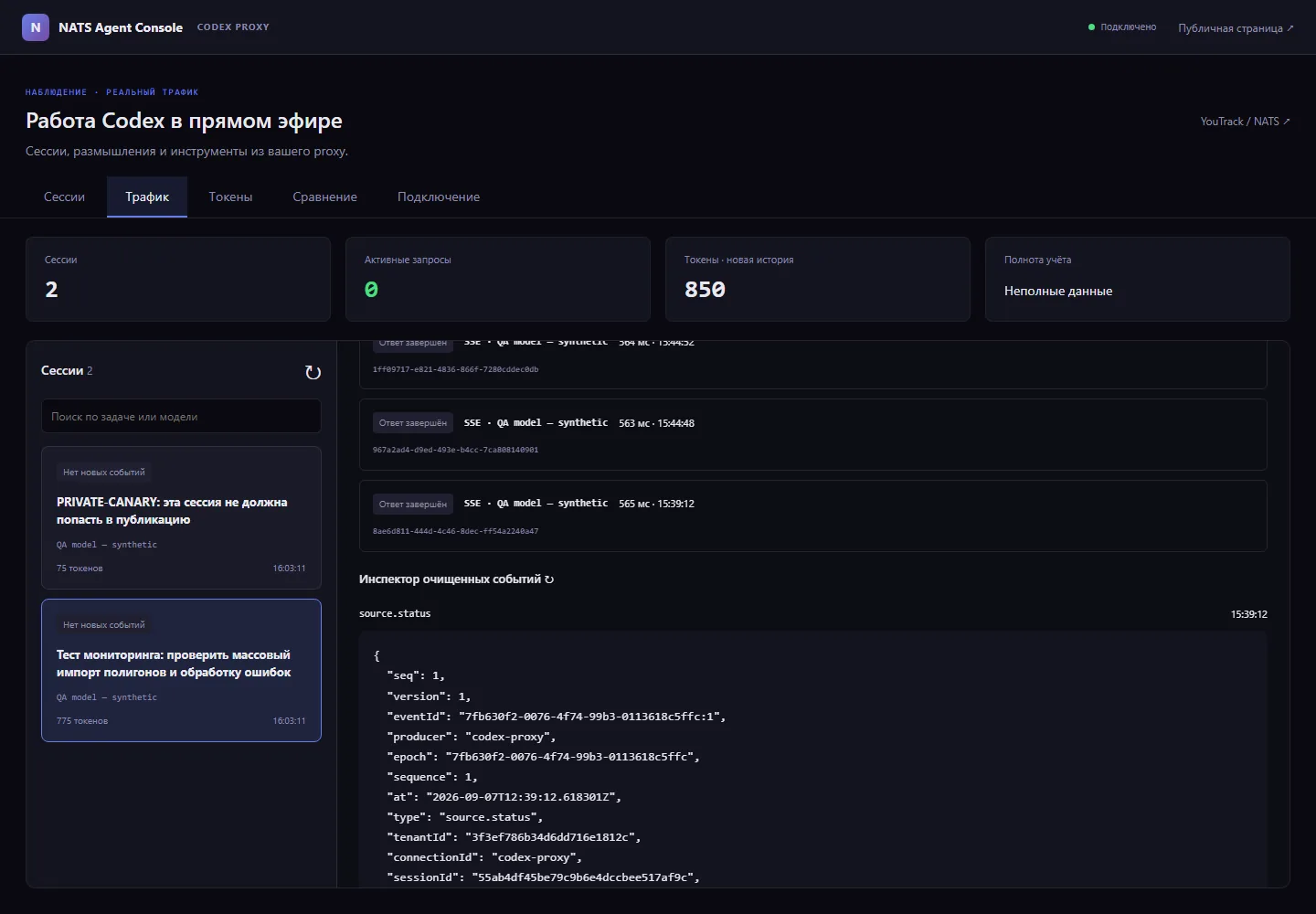The height and width of the screenshot is (914, 1316).
Task: Click the Активные запросы stat card
Action: pos(498,279)
